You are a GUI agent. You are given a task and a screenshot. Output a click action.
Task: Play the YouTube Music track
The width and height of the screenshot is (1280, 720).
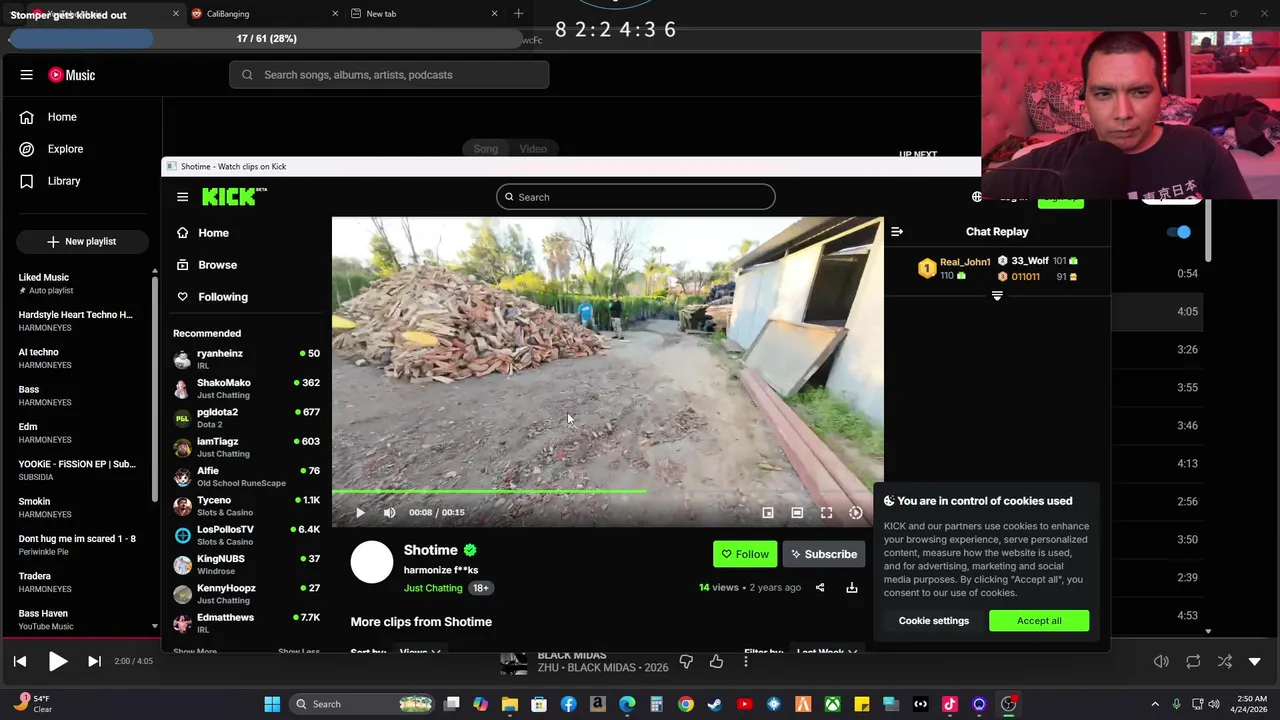pos(58,661)
